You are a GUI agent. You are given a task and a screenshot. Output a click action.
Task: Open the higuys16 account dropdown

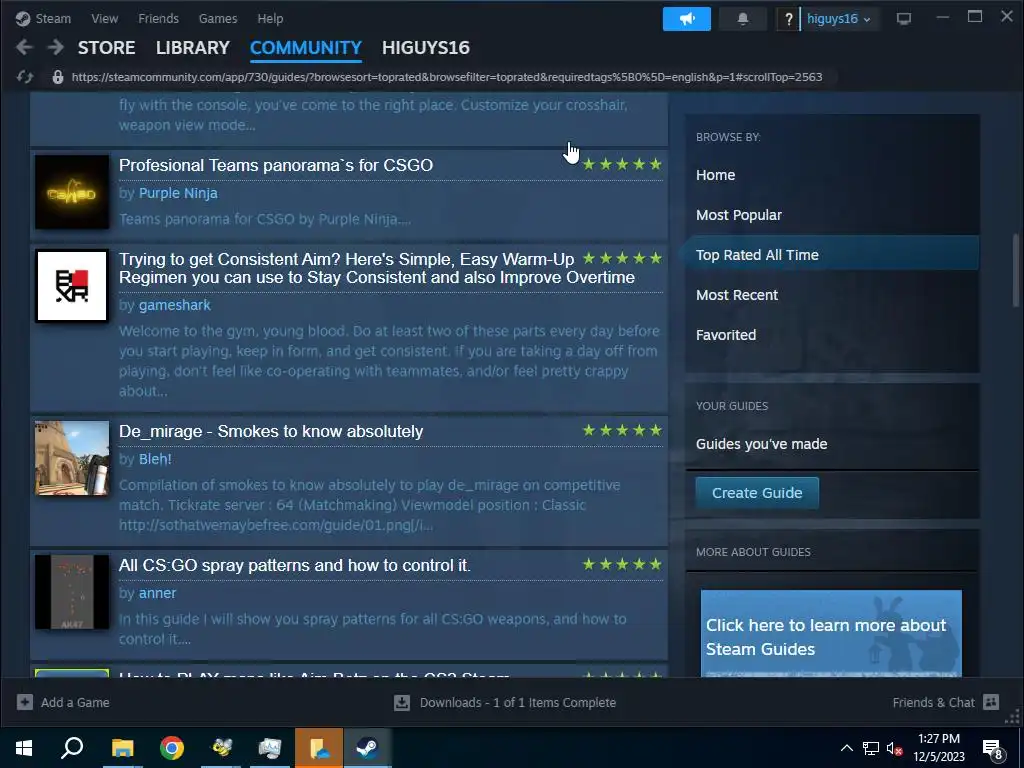839,19
